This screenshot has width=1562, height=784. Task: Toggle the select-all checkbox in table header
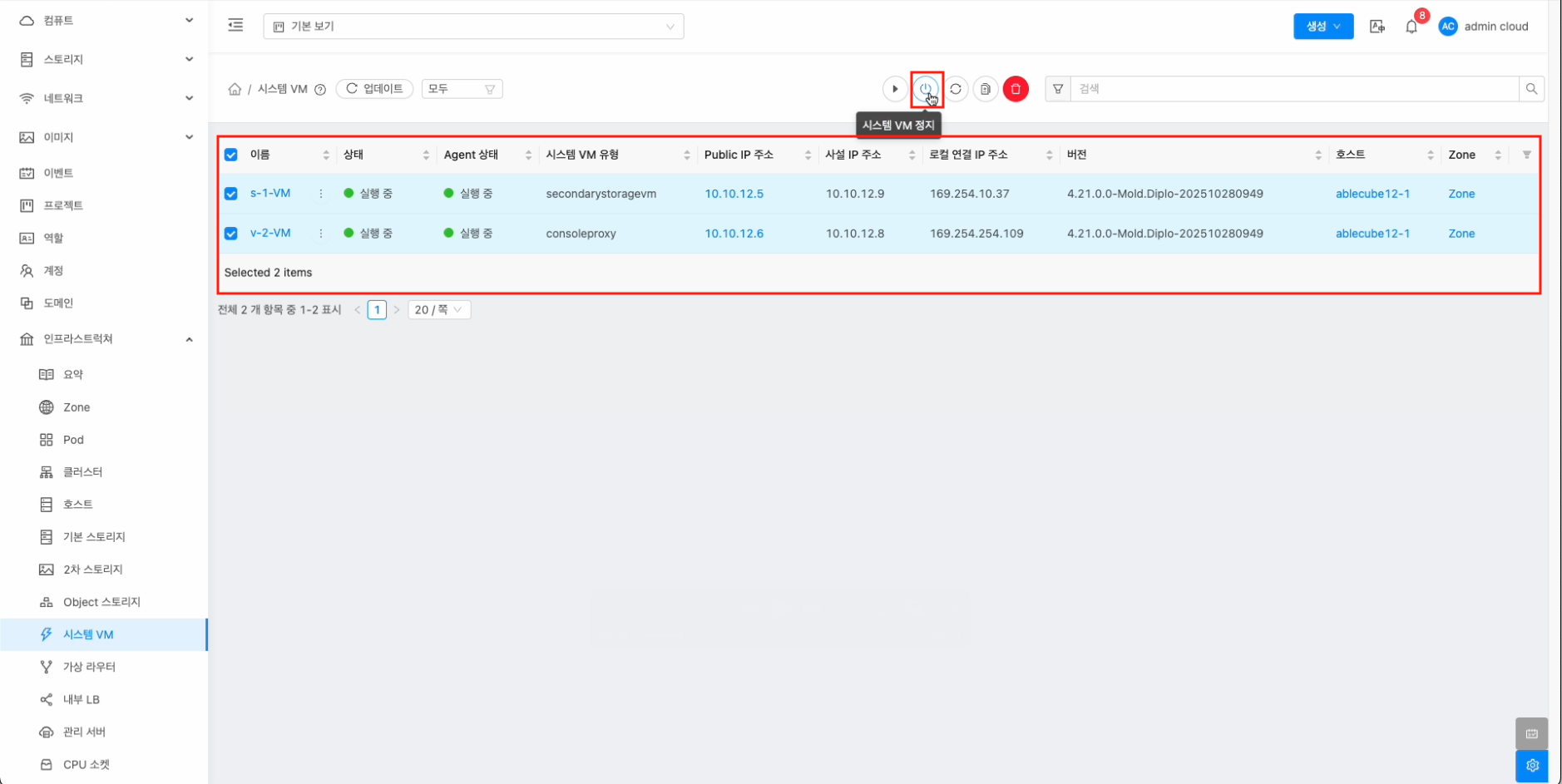[x=231, y=155]
